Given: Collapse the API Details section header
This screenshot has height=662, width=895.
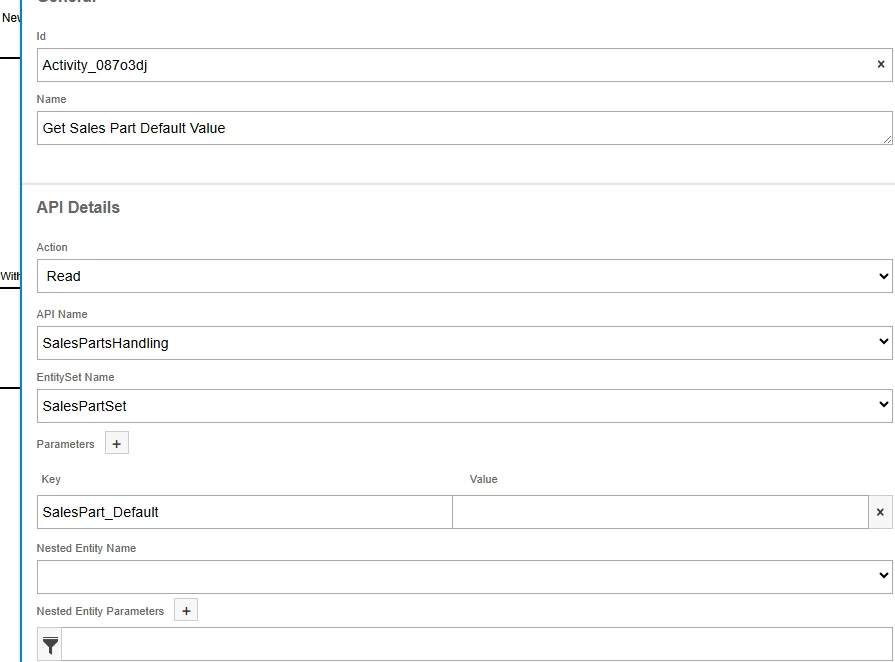Looking at the screenshot, I should pyautogui.click(x=78, y=208).
